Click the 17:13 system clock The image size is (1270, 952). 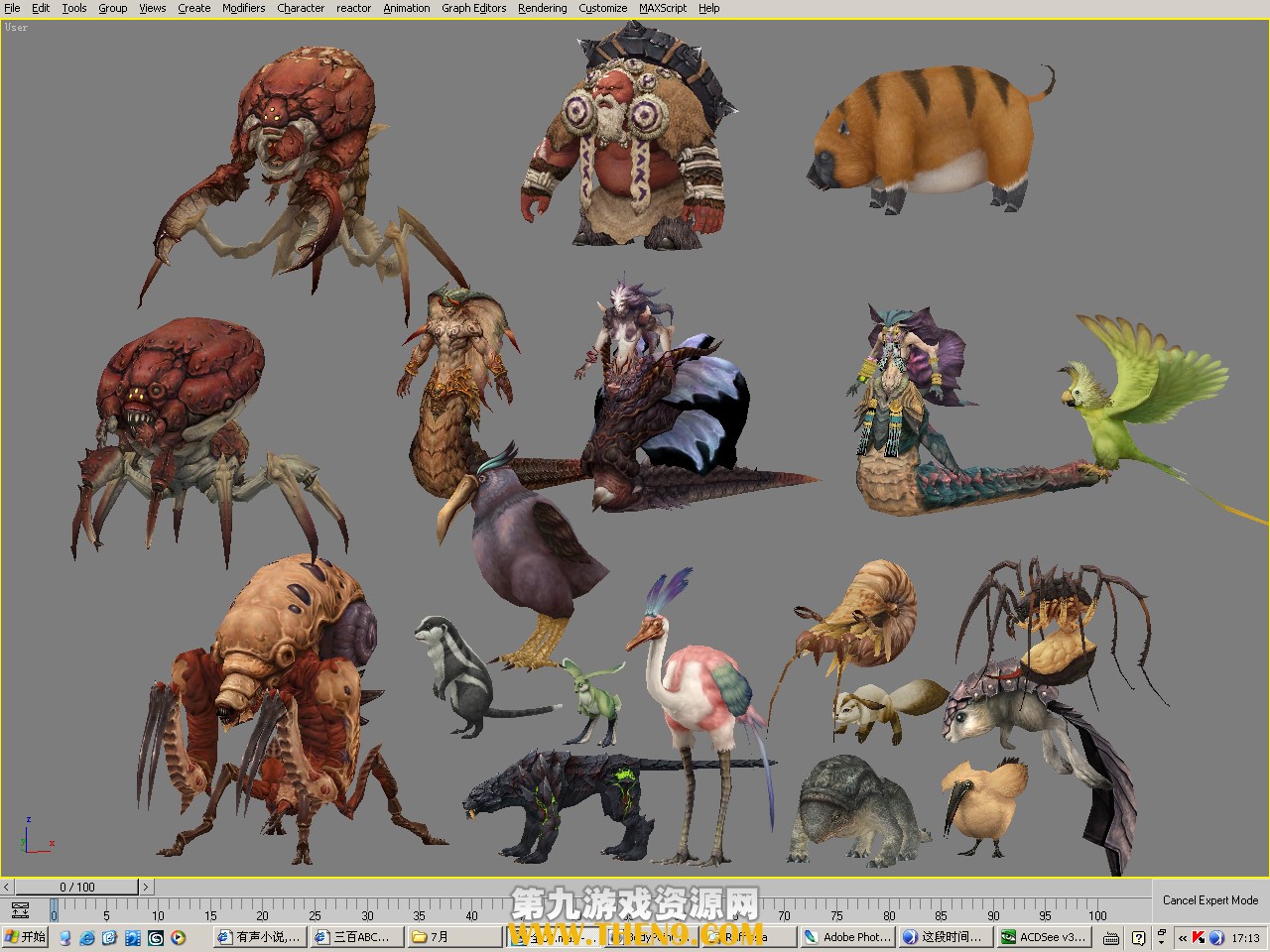(x=1245, y=937)
